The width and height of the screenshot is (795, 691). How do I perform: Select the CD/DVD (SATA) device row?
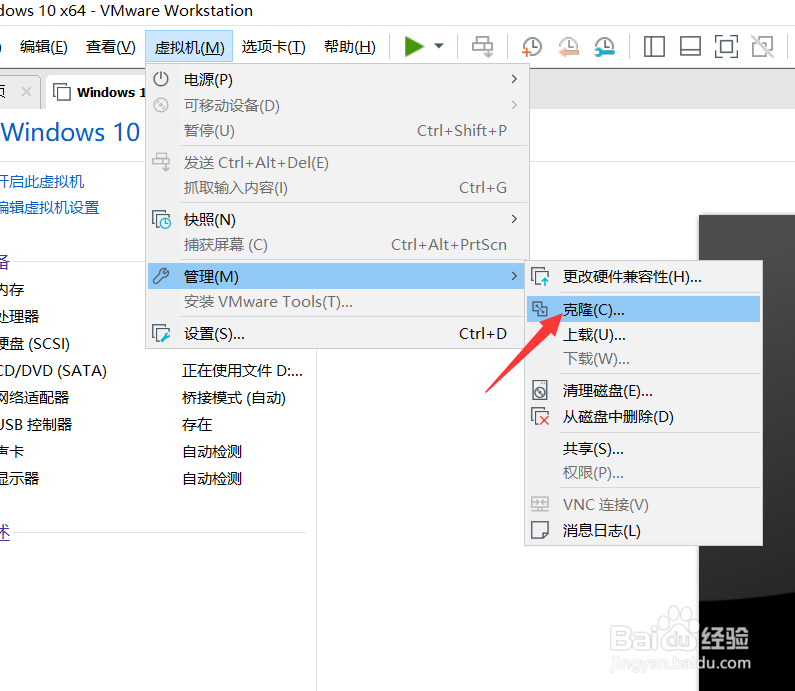tap(53, 371)
